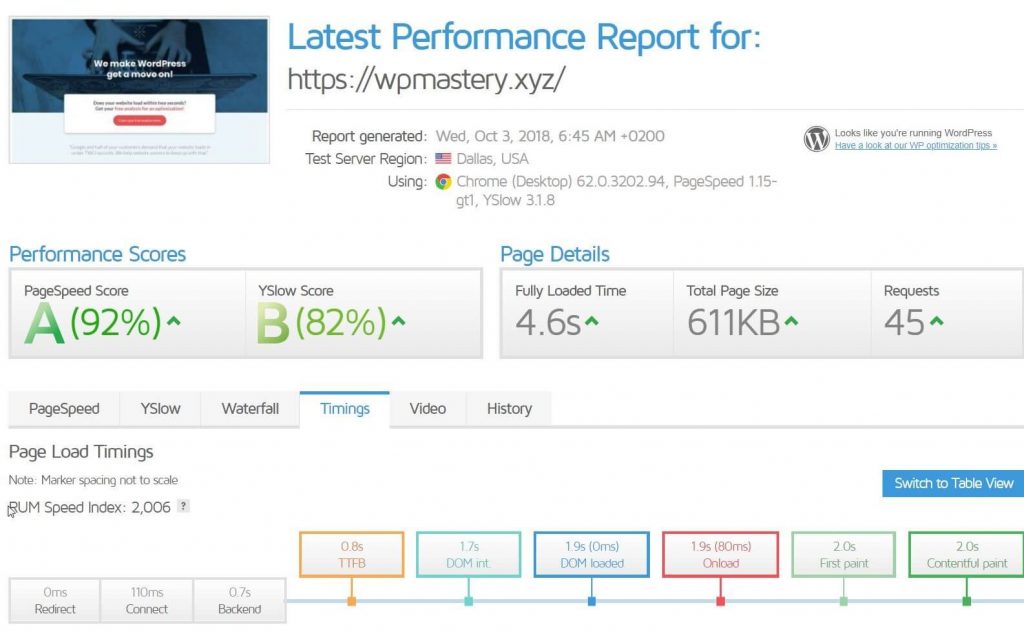1024x634 pixels.
Task: Open the History tab
Action: (509, 408)
